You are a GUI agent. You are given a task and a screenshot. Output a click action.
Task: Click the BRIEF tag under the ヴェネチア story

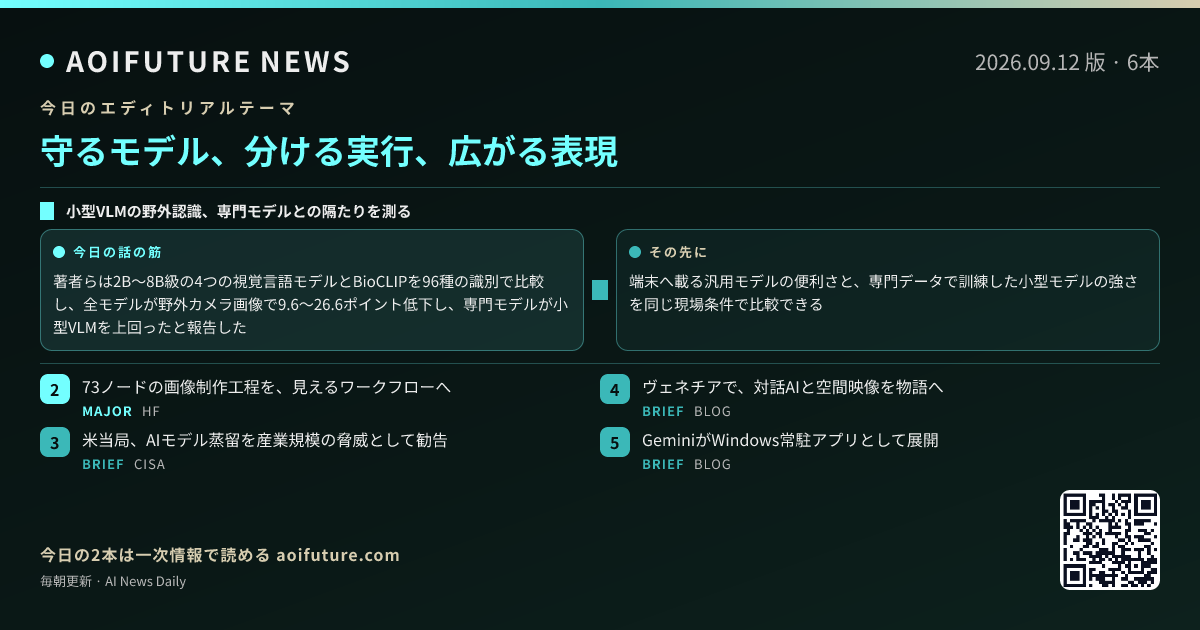coord(663,411)
